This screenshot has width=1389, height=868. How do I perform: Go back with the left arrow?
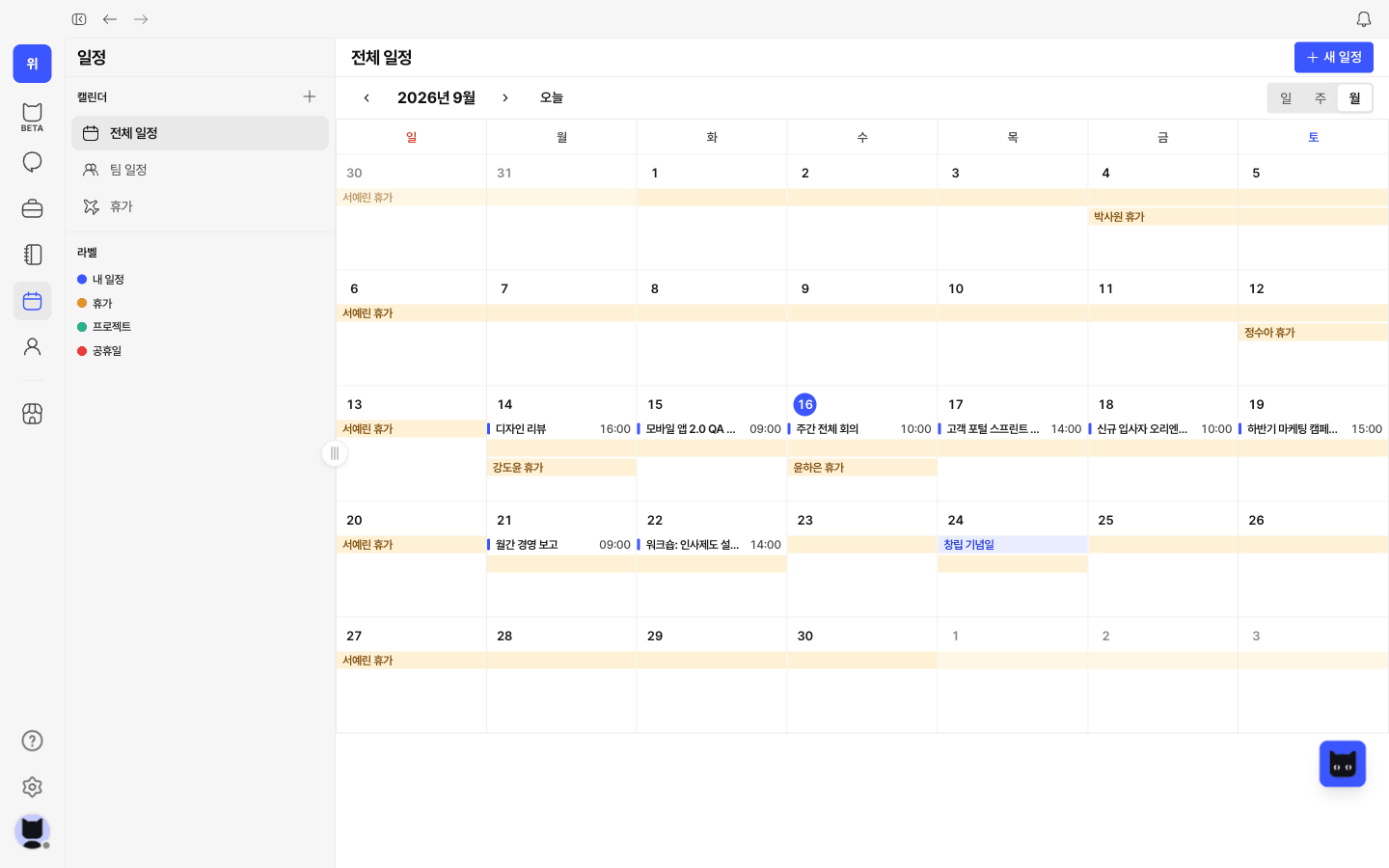(110, 19)
